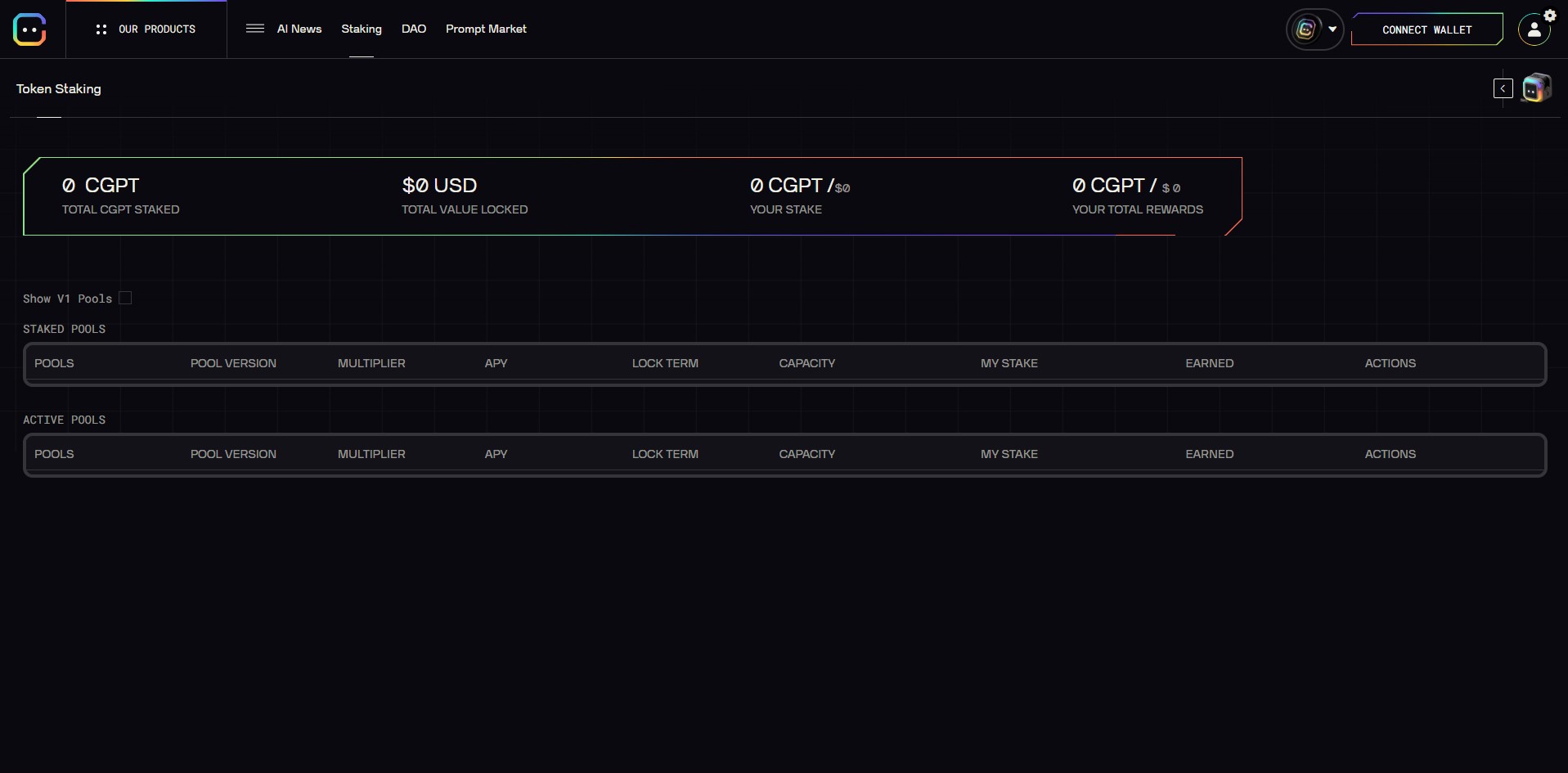Open the hamburger menu icon
The width and height of the screenshot is (1568, 773).
tap(255, 29)
